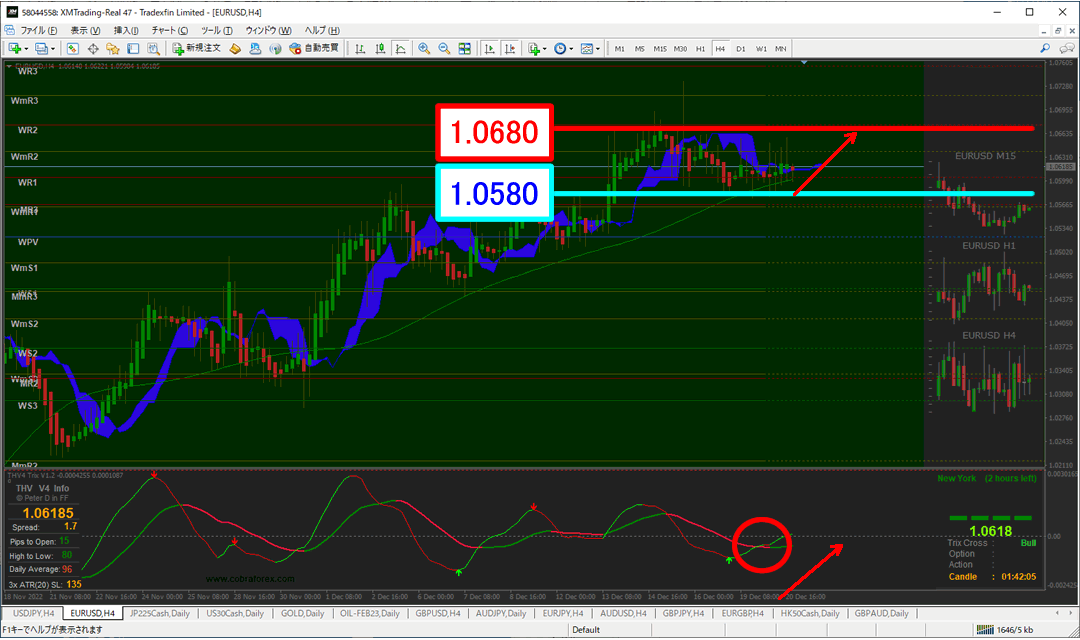Expand the Templates dropdown arrow

coord(598,49)
